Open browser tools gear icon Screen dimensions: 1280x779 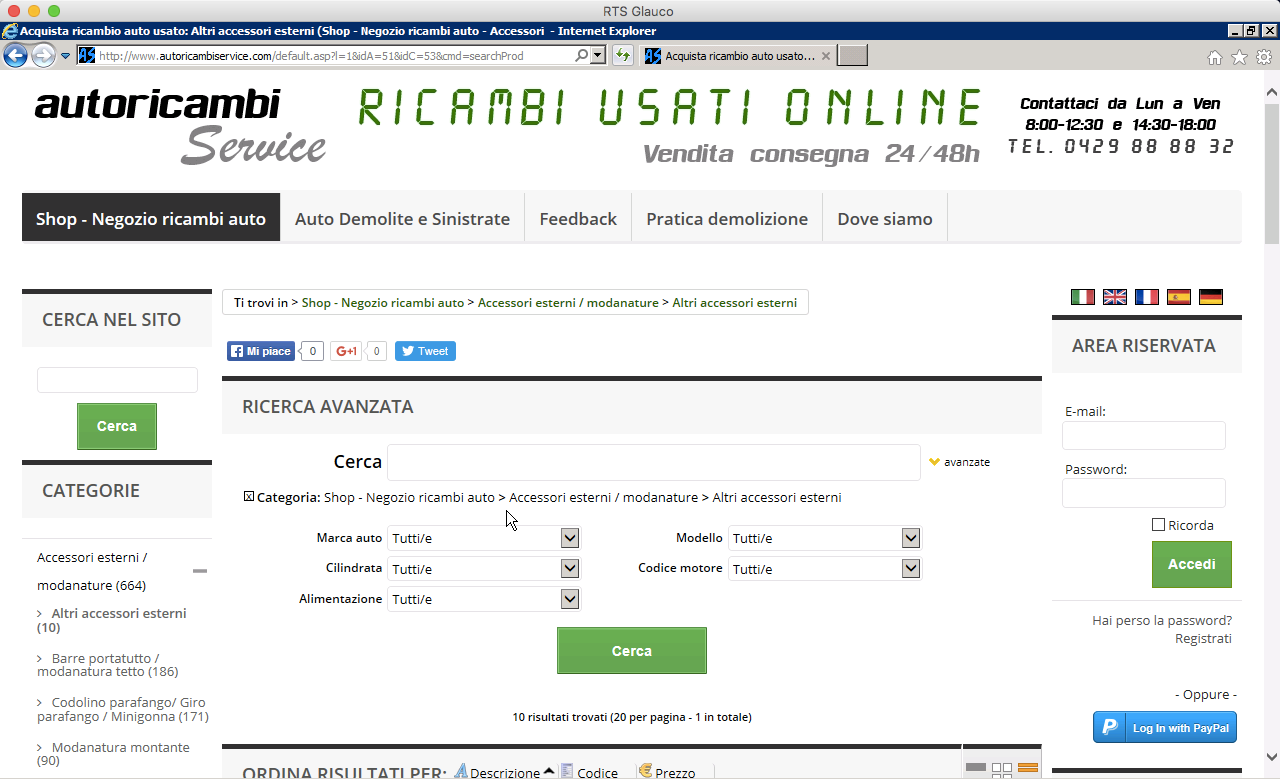coord(1264,57)
